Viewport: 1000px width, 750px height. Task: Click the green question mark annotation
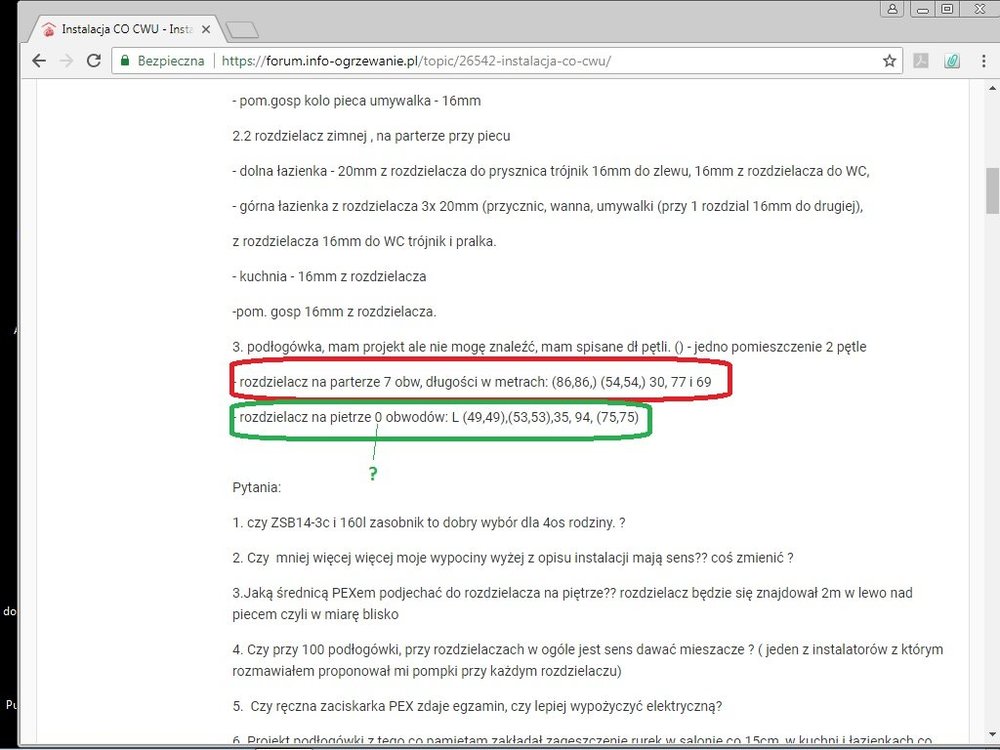373,474
